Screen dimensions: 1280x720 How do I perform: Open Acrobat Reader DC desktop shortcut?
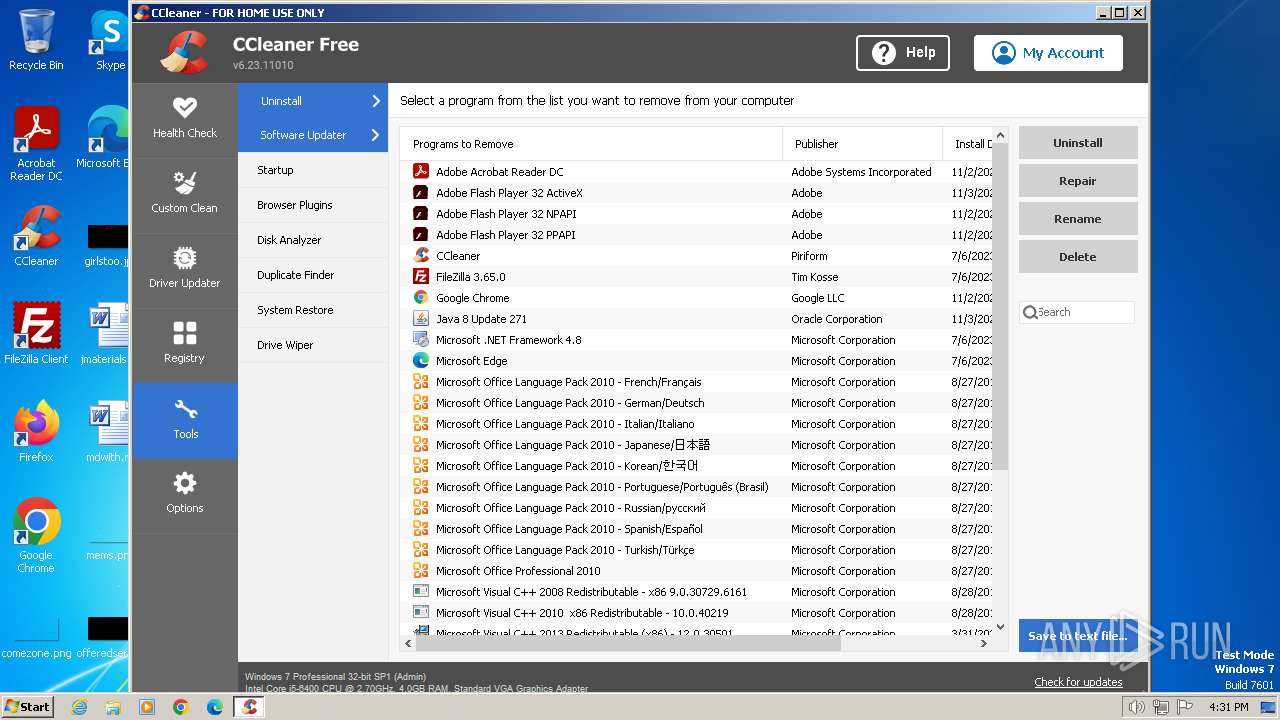[37, 144]
